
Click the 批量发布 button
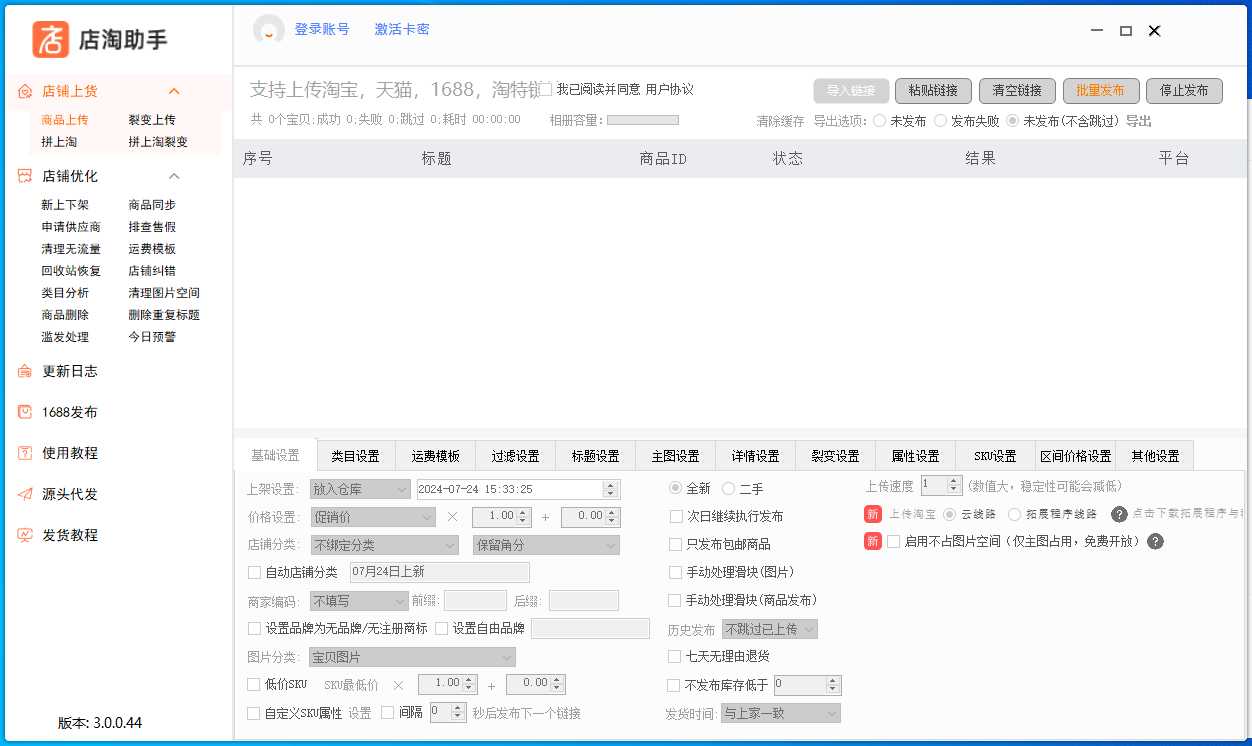click(x=1101, y=90)
